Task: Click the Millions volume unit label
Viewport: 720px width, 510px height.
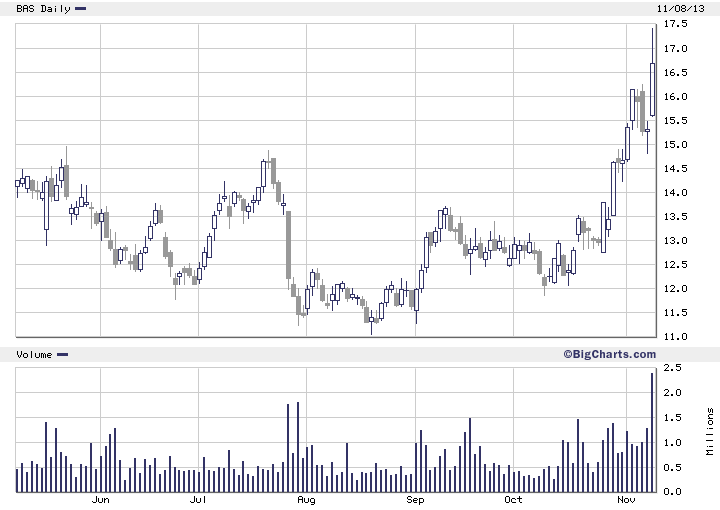Action: (x=710, y=432)
